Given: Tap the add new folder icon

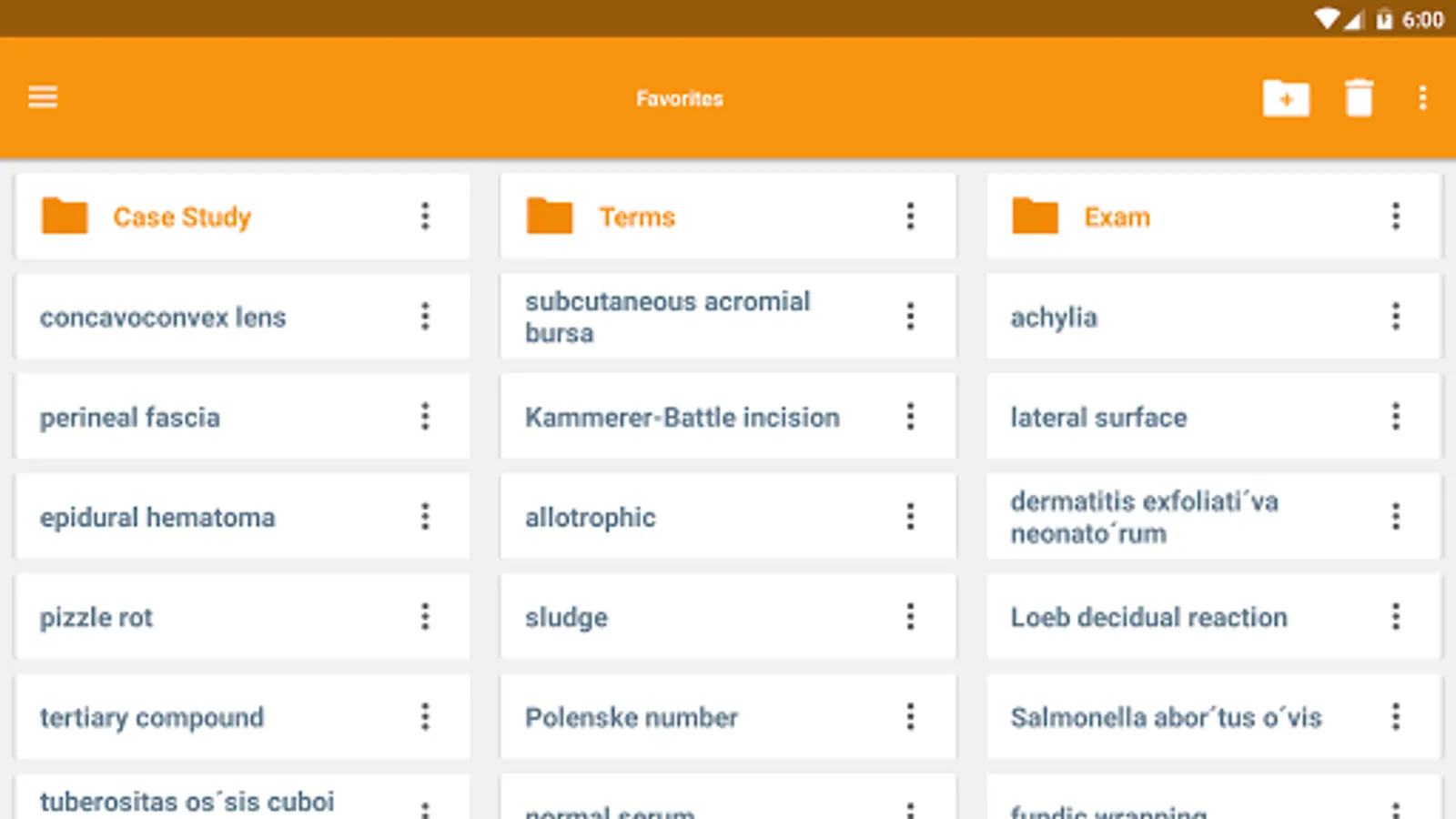Looking at the screenshot, I should [x=1285, y=98].
